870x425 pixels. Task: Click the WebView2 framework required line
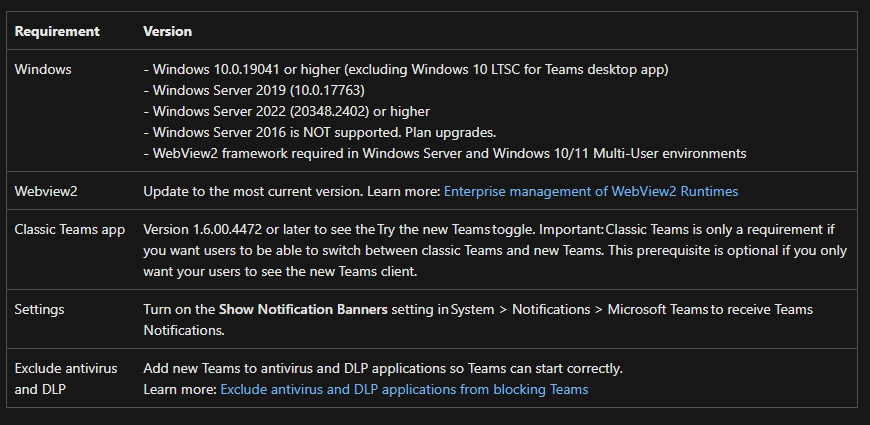tap(445, 153)
